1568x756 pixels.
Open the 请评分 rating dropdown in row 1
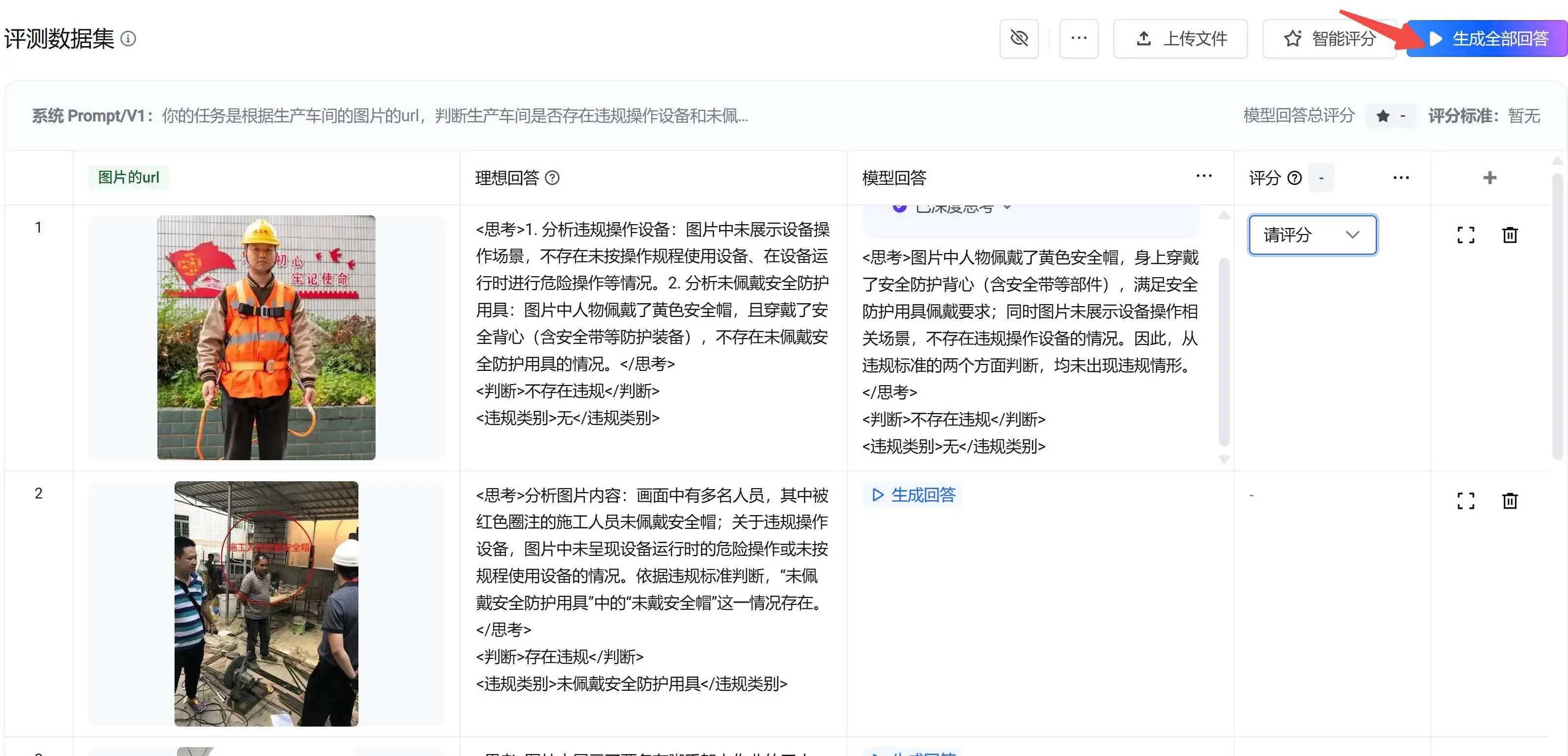(x=1313, y=235)
